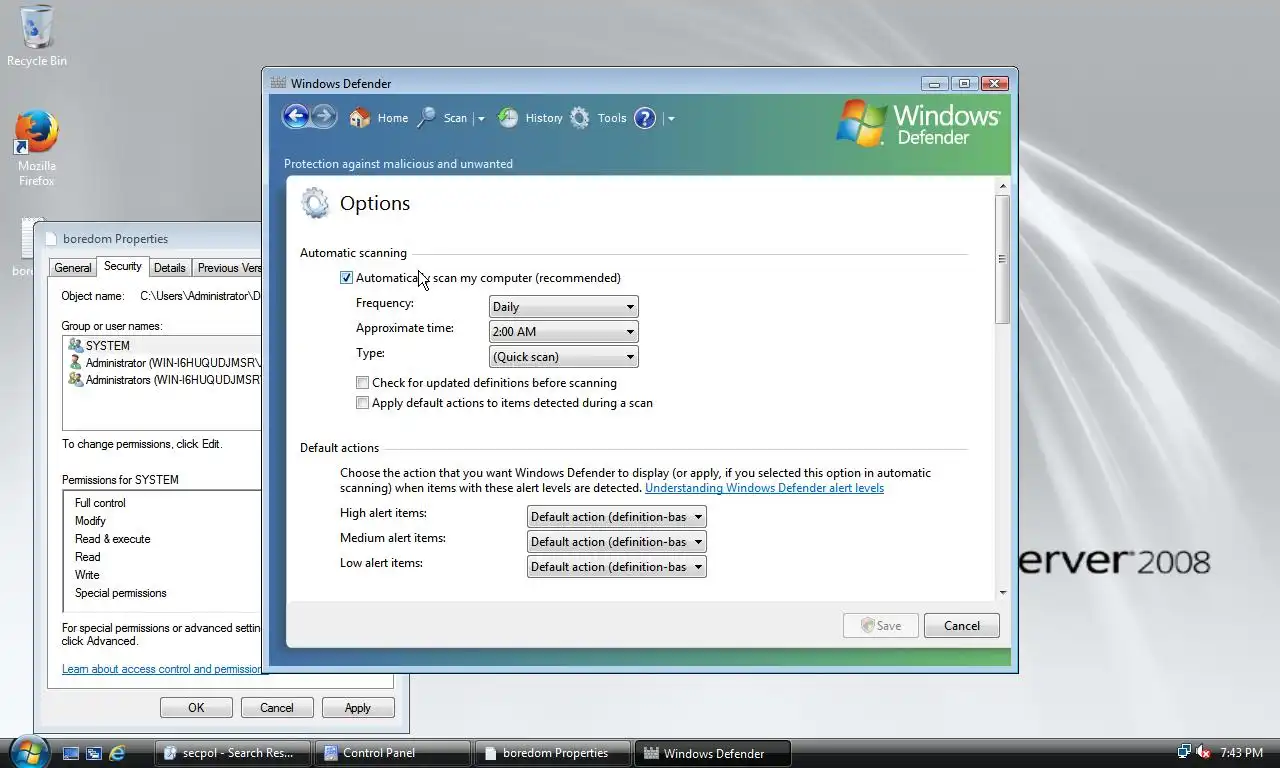Viewport: 1280px width, 768px height.
Task: Go back in Windows Defender
Action: (x=296, y=117)
